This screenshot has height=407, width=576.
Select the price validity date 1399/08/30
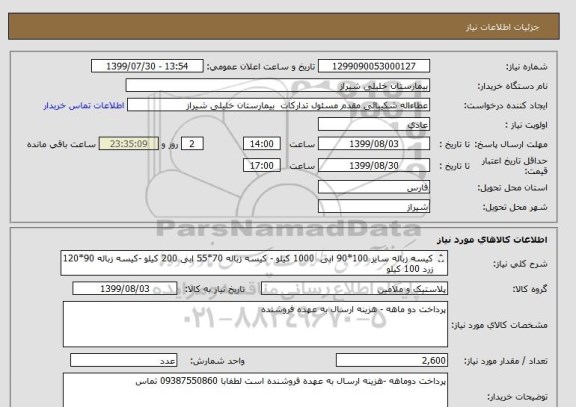pyautogui.click(x=374, y=165)
